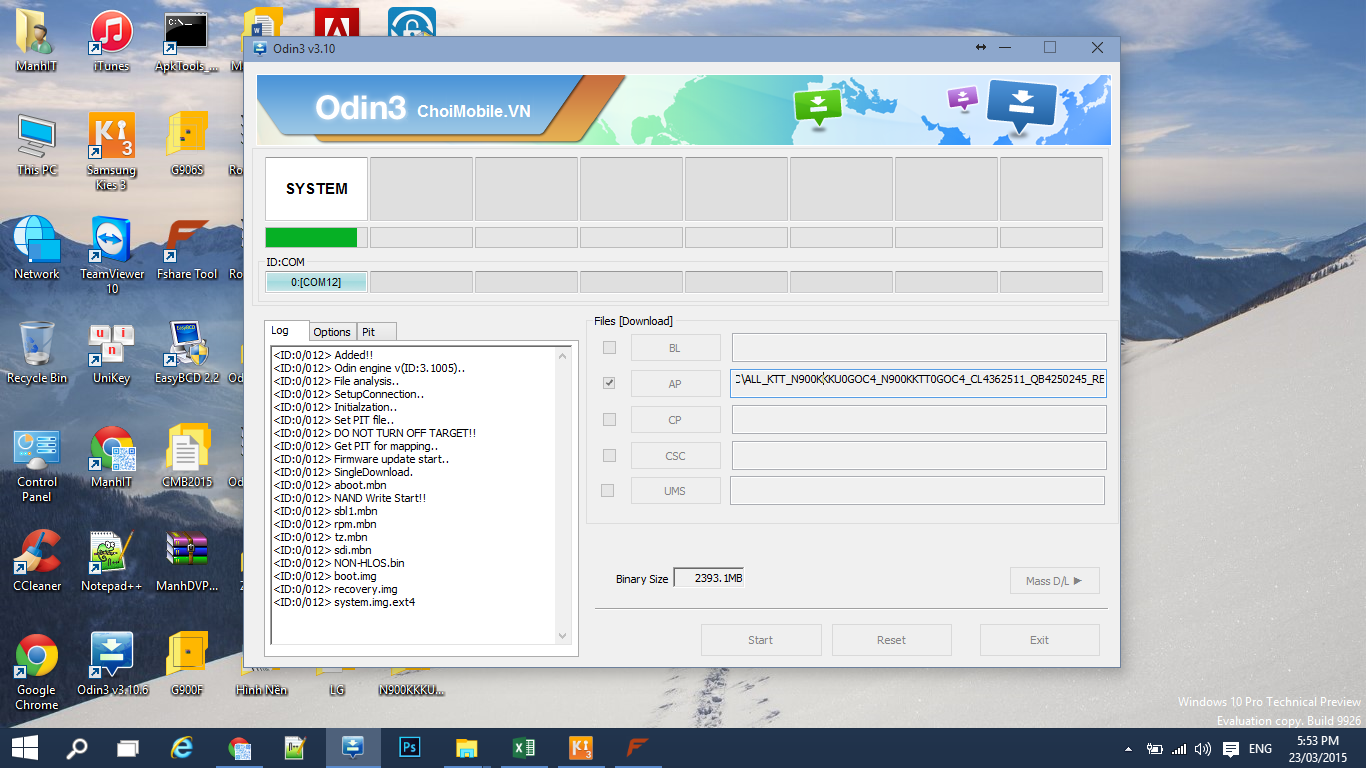1366x768 pixels.
Task: Launch UniKey from the desktop
Action: pyautogui.click(x=111, y=353)
